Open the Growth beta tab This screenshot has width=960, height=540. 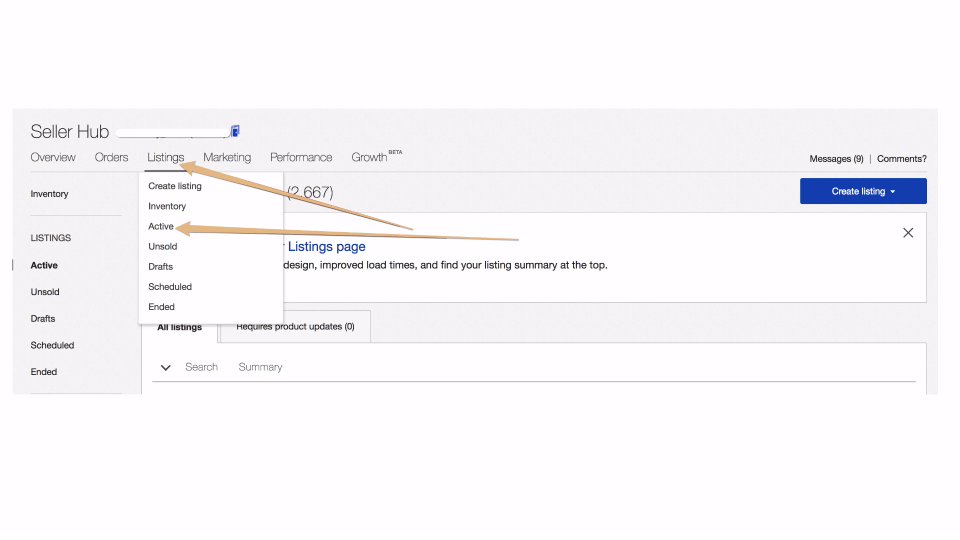[x=376, y=157]
